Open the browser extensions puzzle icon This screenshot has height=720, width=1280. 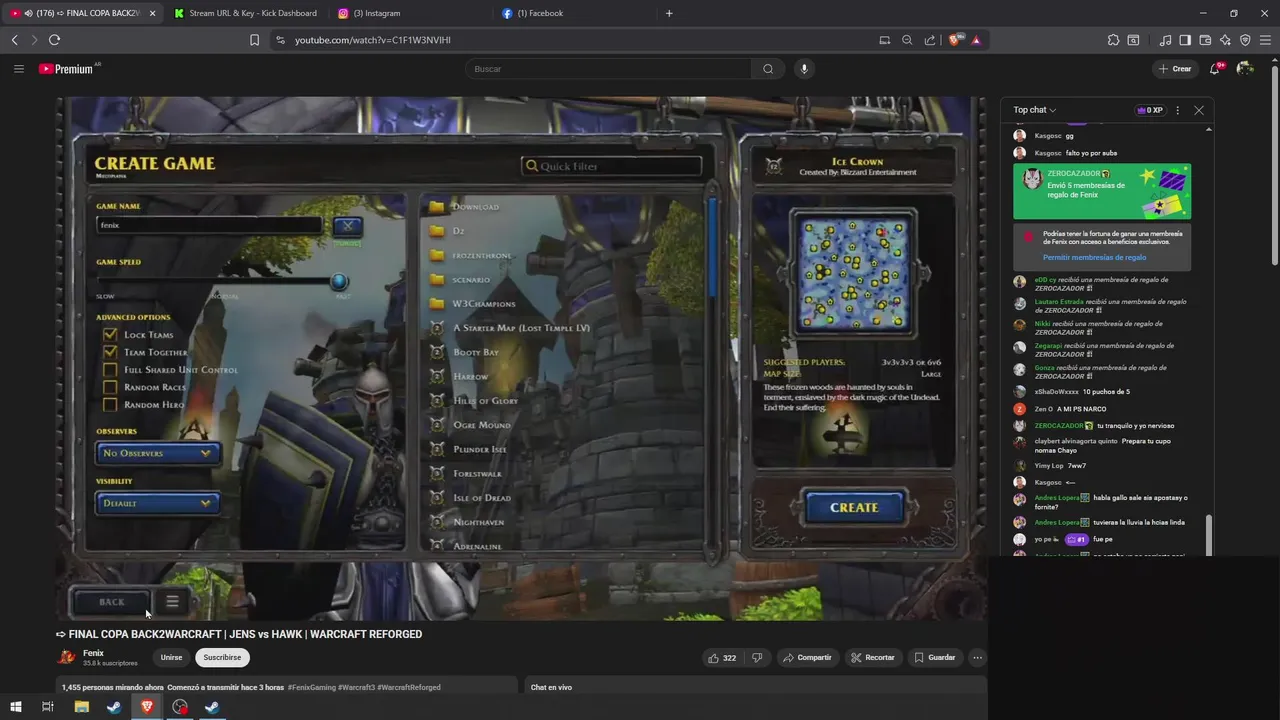coord(1113,40)
